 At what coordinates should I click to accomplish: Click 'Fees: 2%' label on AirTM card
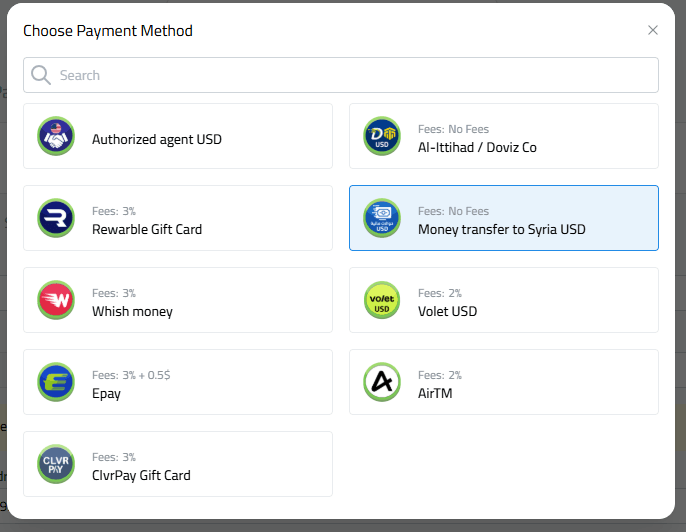pos(440,375)
